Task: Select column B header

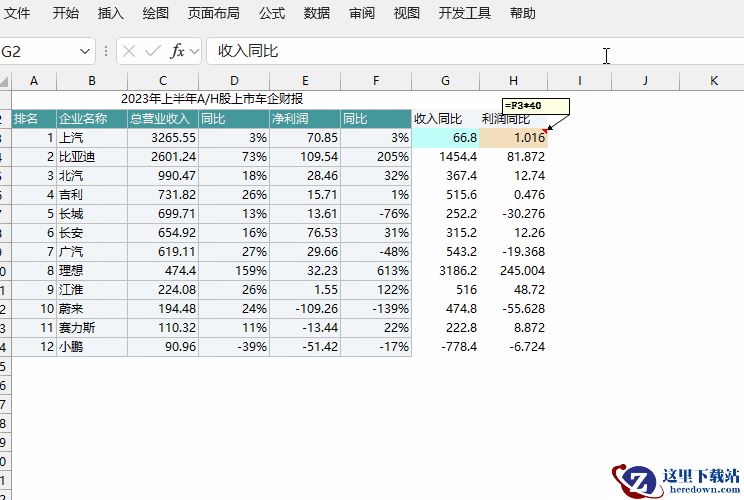Action: coord(92,81)
